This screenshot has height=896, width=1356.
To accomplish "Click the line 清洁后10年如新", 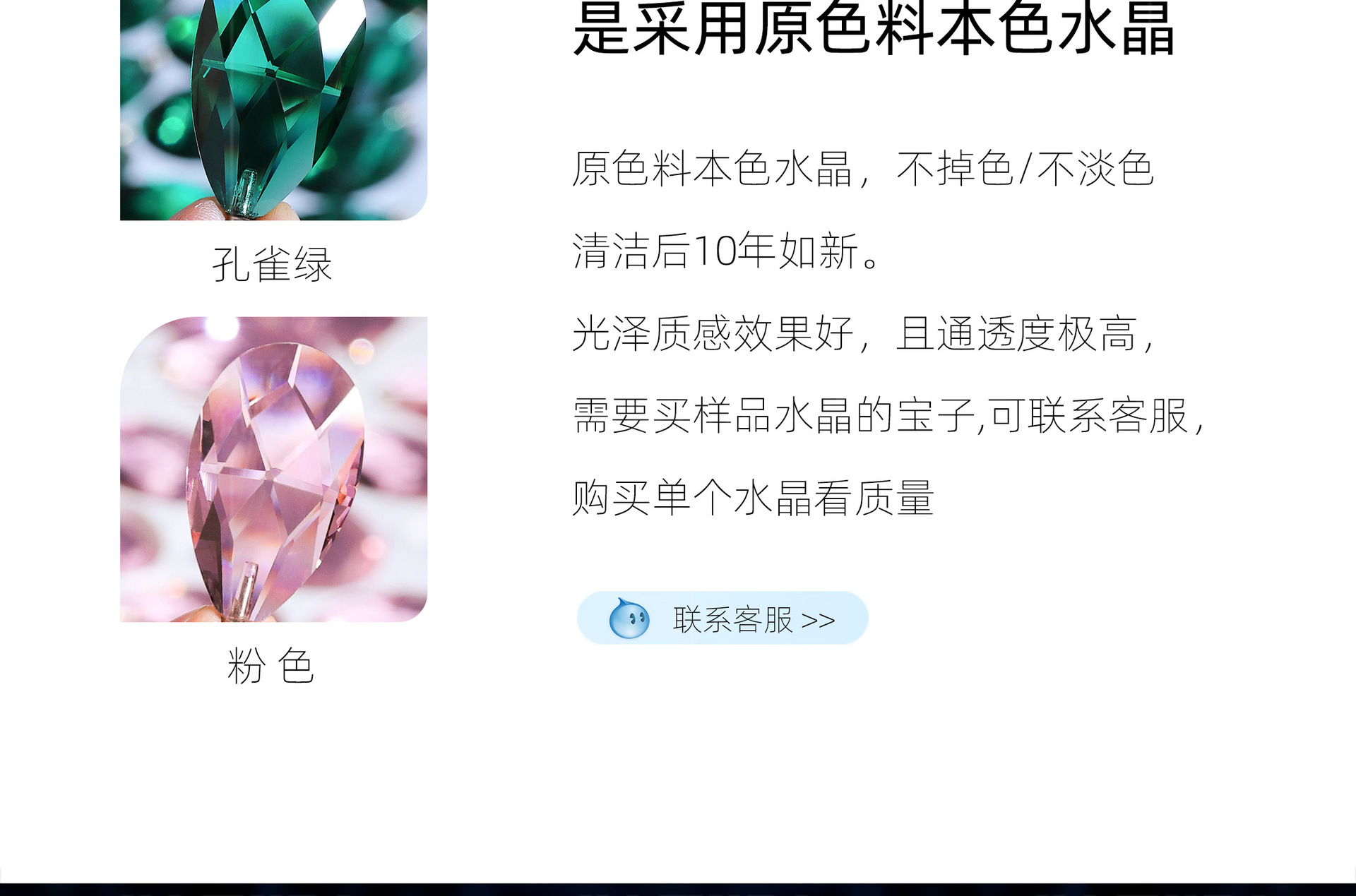I will coord(727,251).
